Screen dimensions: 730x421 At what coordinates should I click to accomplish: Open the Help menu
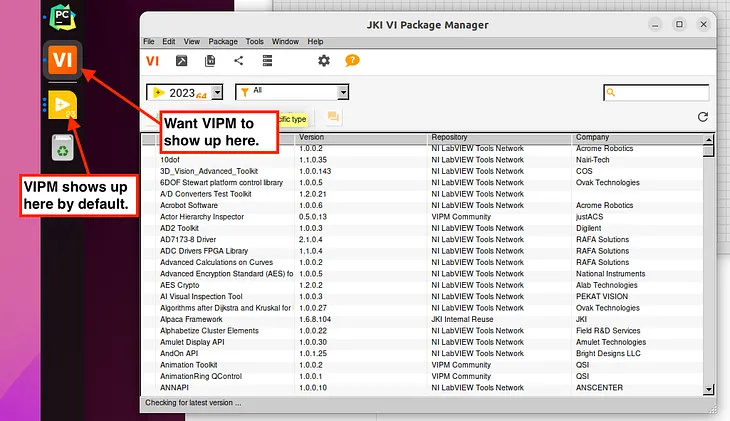tap(315, 41)
